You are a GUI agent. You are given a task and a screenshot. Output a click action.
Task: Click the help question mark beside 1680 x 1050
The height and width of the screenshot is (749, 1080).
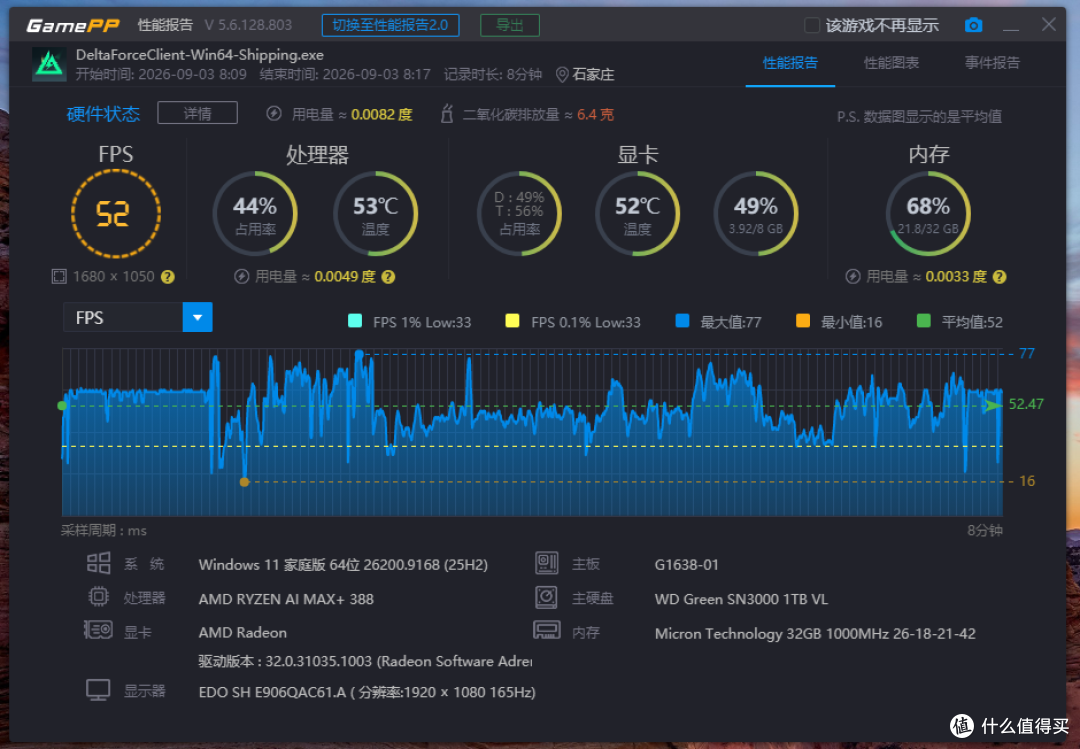coord(167,277)
